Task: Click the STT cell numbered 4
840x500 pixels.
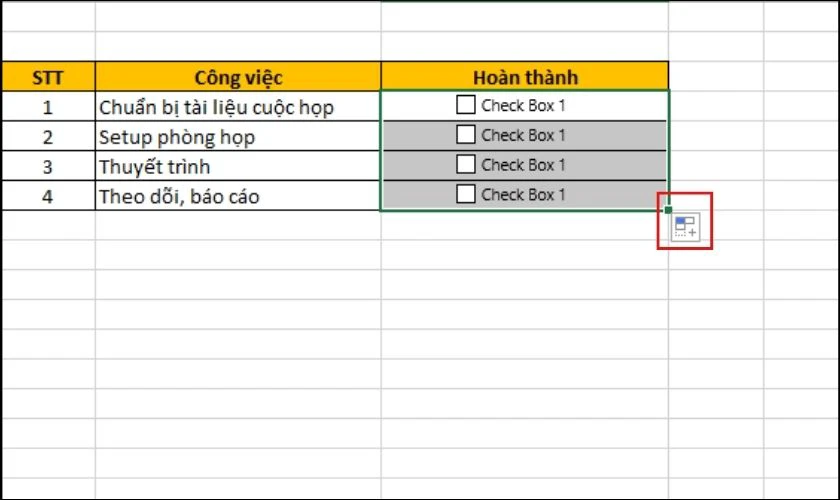Action: click(48, 196)
